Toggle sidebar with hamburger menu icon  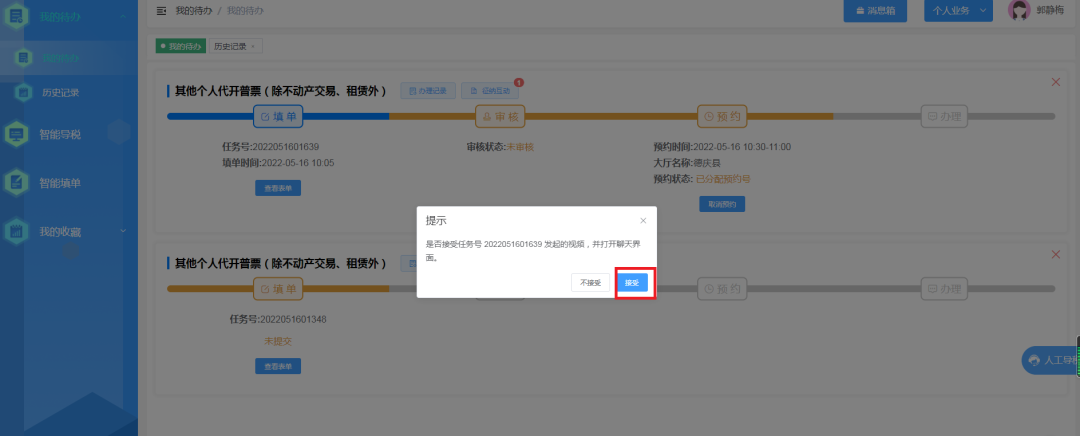pos(162,11)
